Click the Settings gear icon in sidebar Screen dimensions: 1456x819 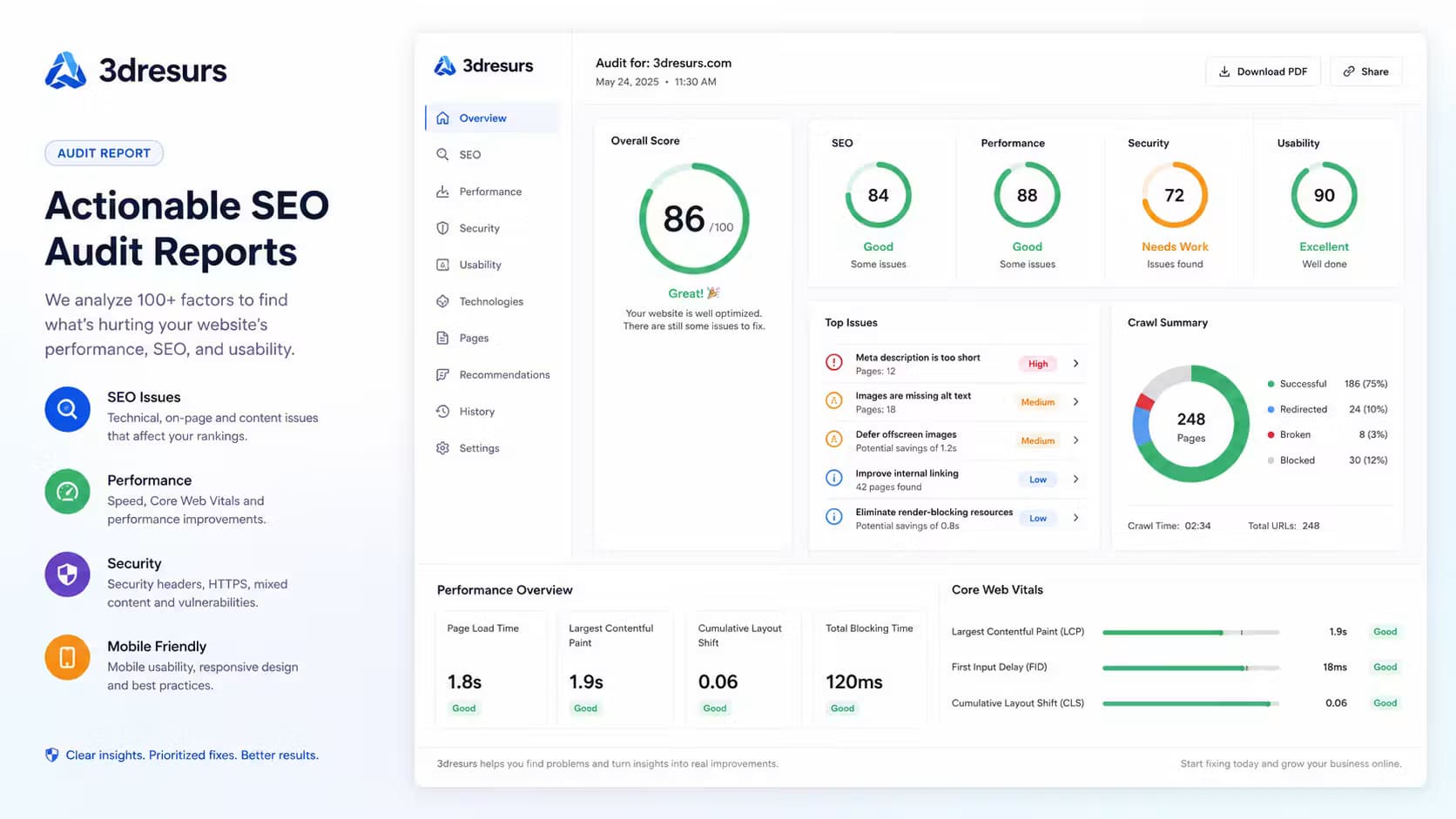(442, 448)
